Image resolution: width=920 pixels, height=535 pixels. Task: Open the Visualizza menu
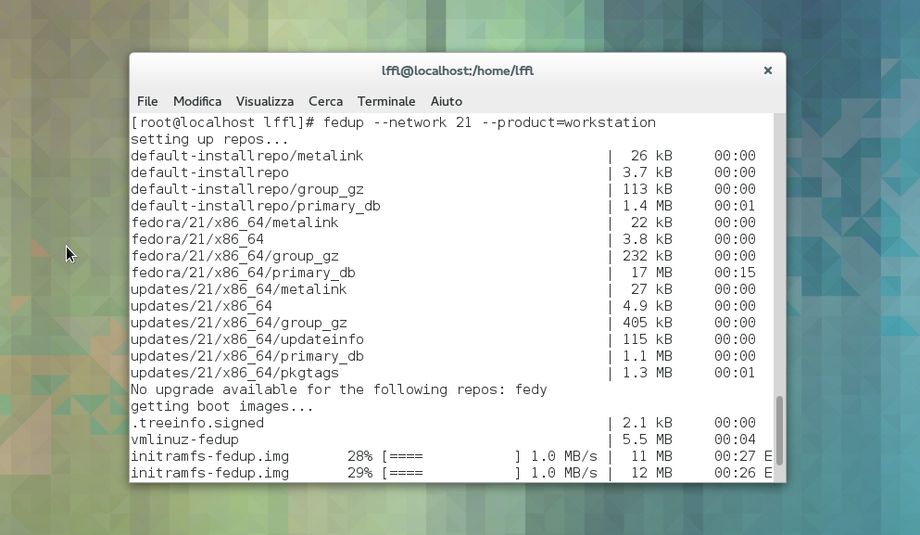click(264, 101)
